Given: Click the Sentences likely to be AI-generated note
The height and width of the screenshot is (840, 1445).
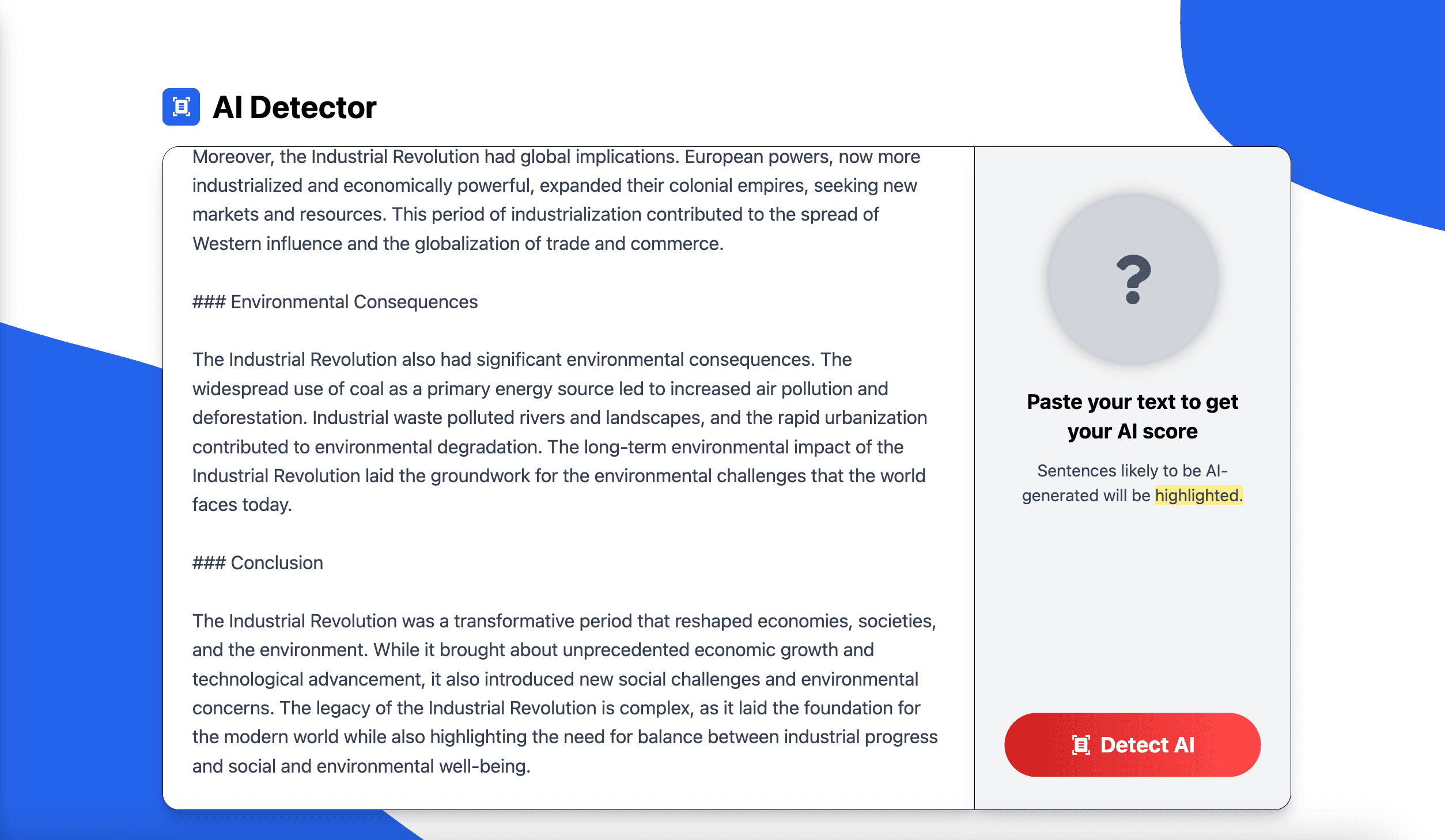Looking at the screenshot, I should pos(1132,483).
